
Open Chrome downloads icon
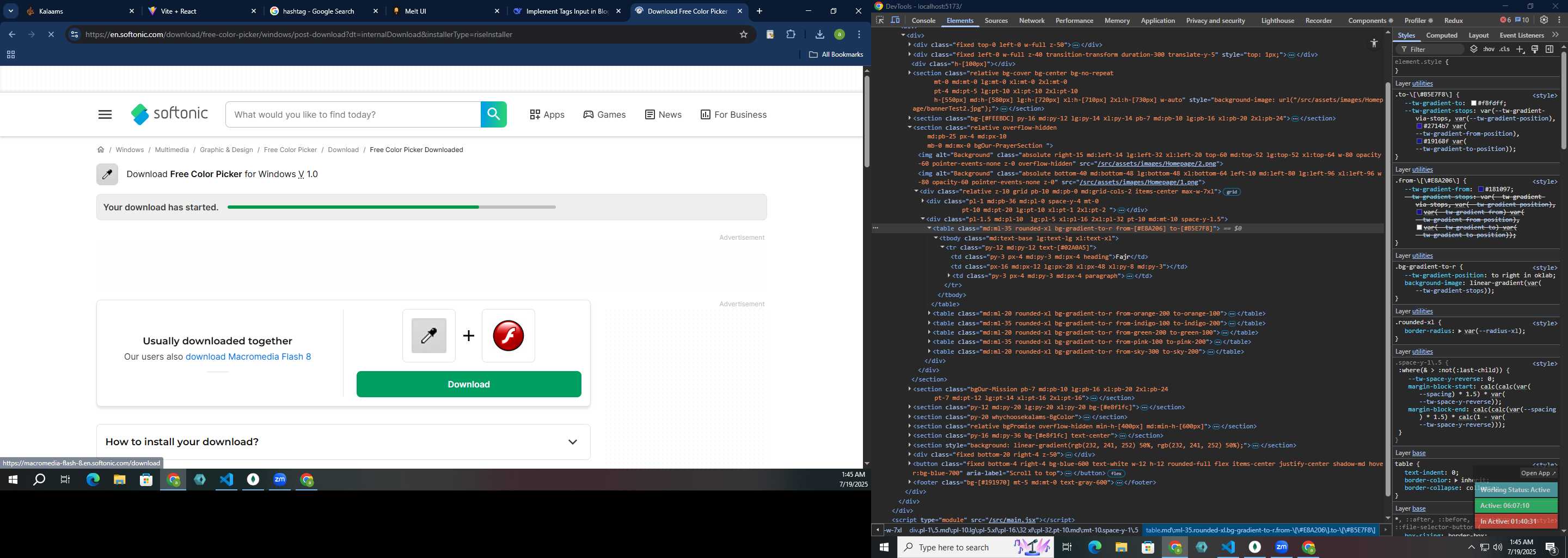point(819,35)
